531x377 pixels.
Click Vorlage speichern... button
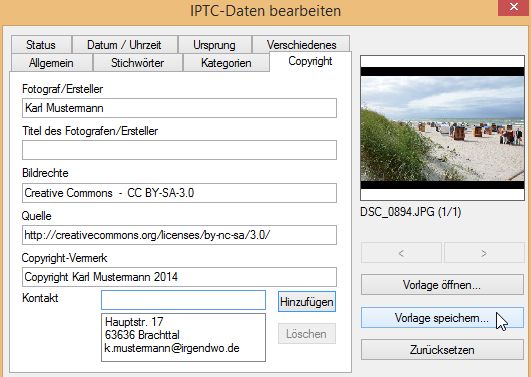tap(442, 318)
